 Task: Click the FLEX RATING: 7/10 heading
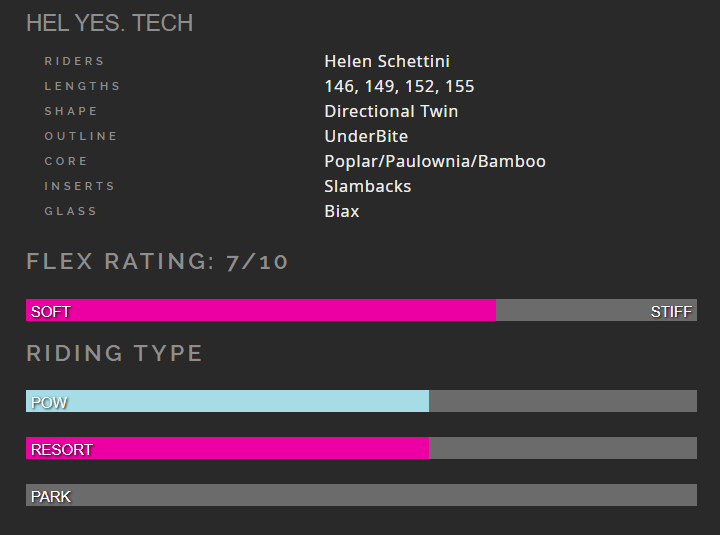(157, 262)
